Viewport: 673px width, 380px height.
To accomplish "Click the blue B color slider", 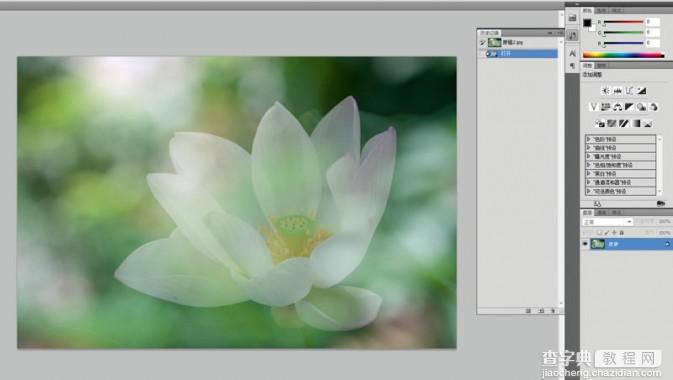I will 623,43.
